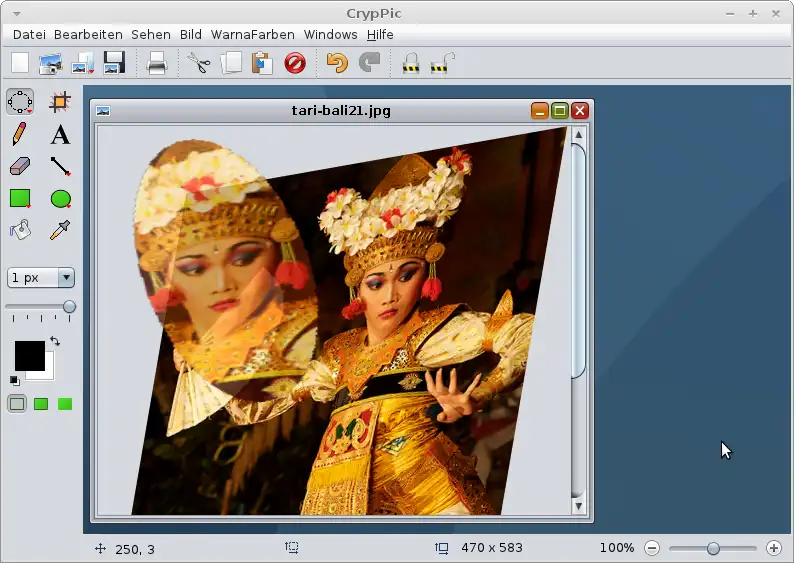794x563 pixels.
Task: Minimize the tari-bali21.jpg subwindow
Action: pos(540,110)
